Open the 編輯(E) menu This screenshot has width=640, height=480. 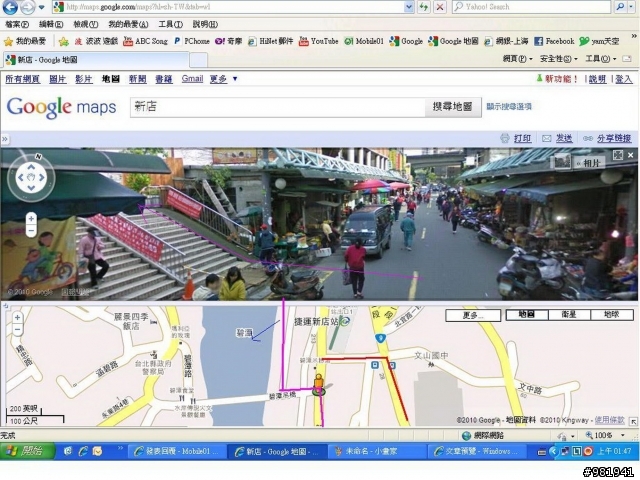pyautogui.click(x=51, y=24)
